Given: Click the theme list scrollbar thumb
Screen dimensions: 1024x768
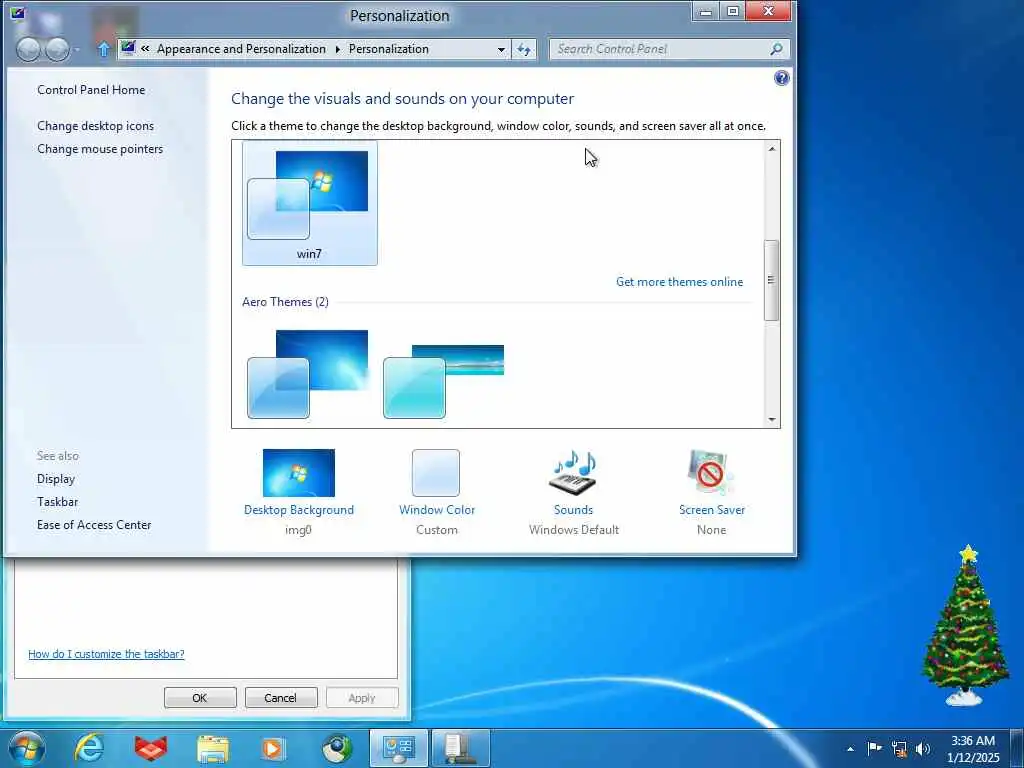Looking at the screenshot, I should (x=771, y=280).
